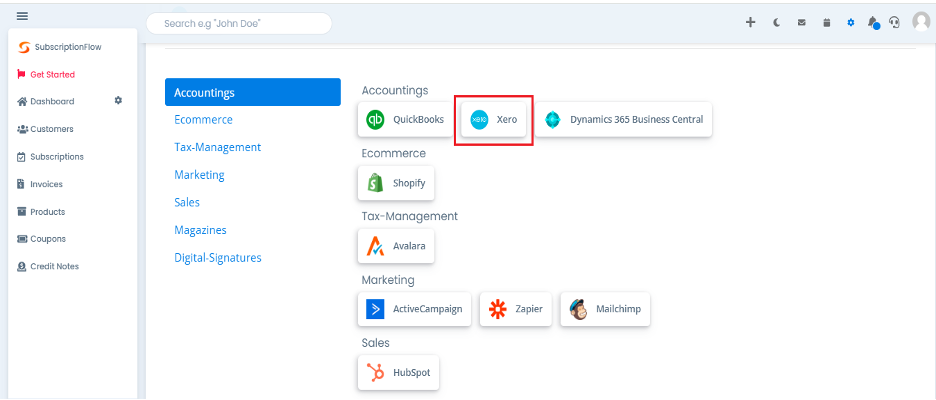936x400 pixels.
Task: Toggle dark mode moon icon
Action: click(x=777, y=23)
